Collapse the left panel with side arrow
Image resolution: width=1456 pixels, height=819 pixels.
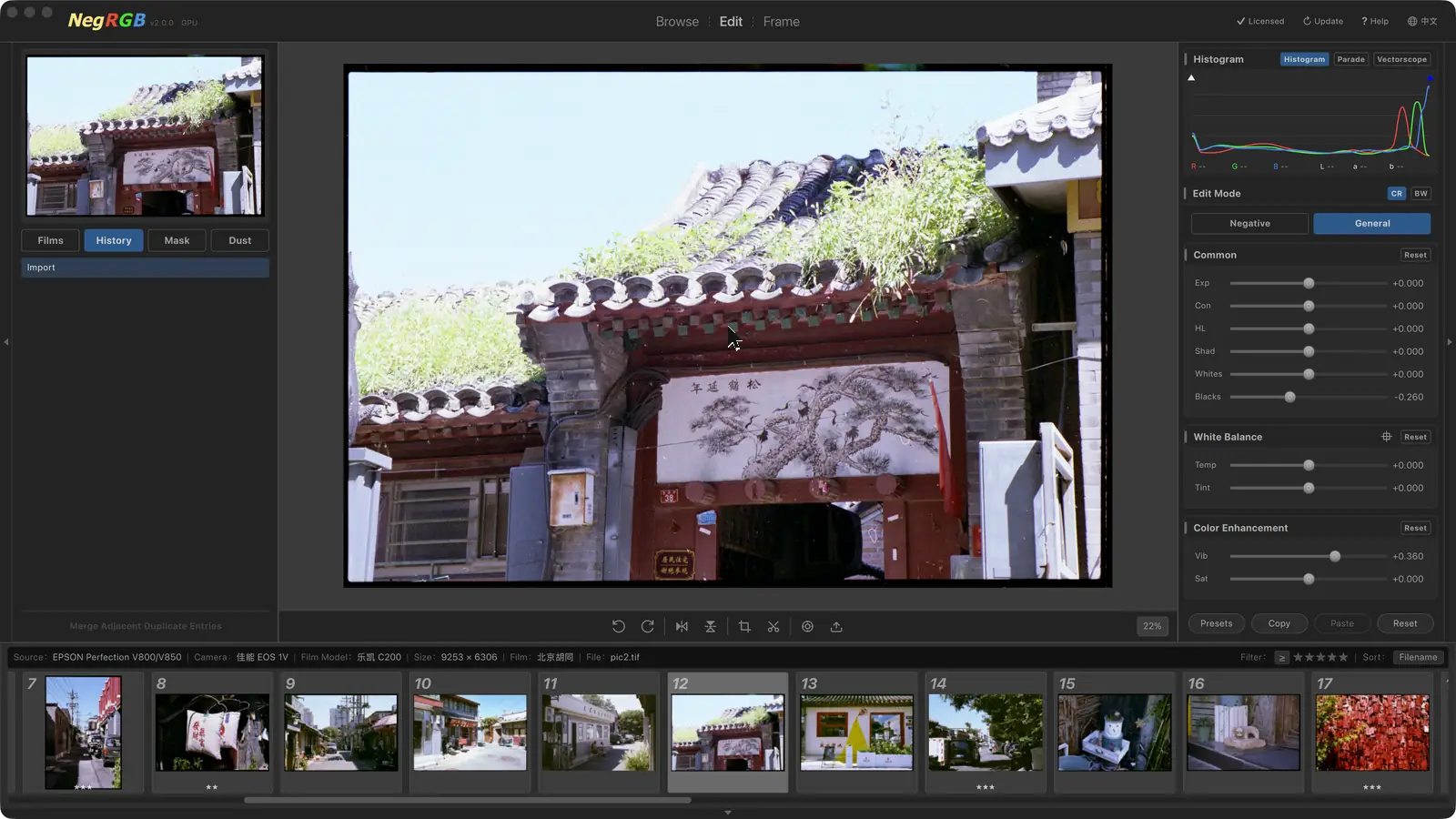(x=6, y=342)
